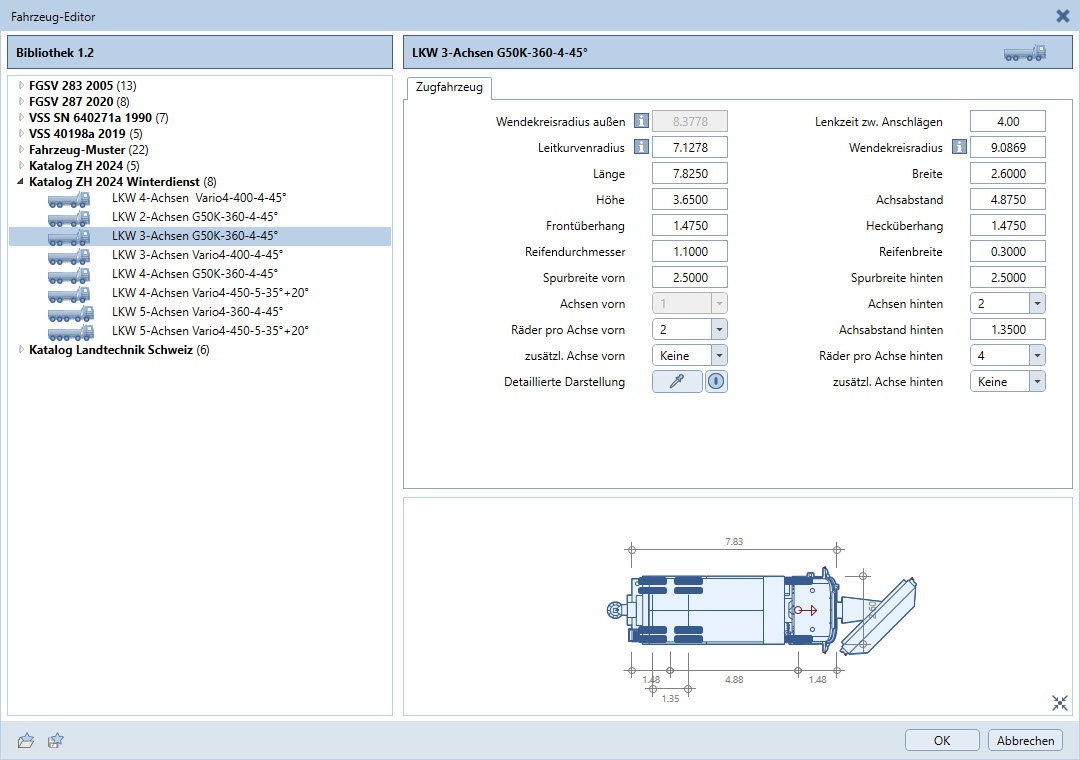Toggle the round detailed display switch
This screenshot has height=760, width=1080.
click(x=716, y=381)
